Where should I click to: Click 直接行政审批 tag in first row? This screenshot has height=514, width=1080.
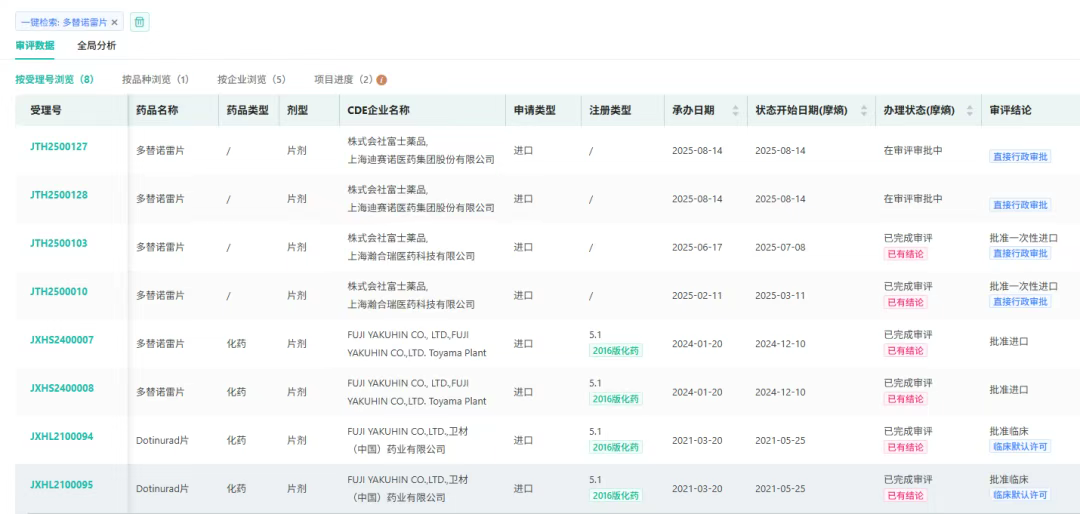click(x=1020, y=157)
